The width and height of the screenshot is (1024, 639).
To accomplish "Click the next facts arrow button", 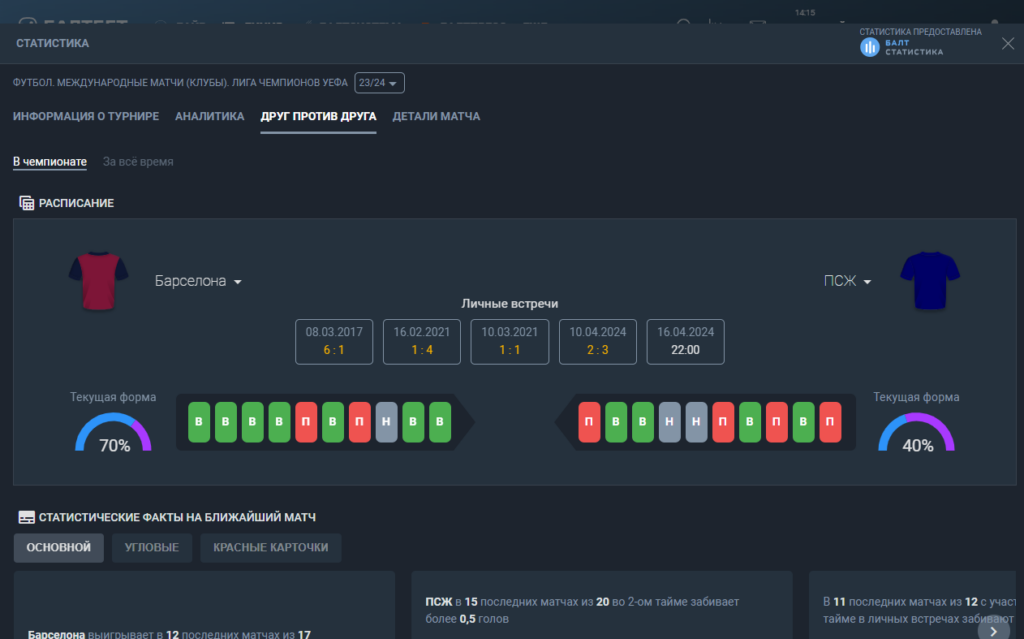I will (x=993, y=631).
